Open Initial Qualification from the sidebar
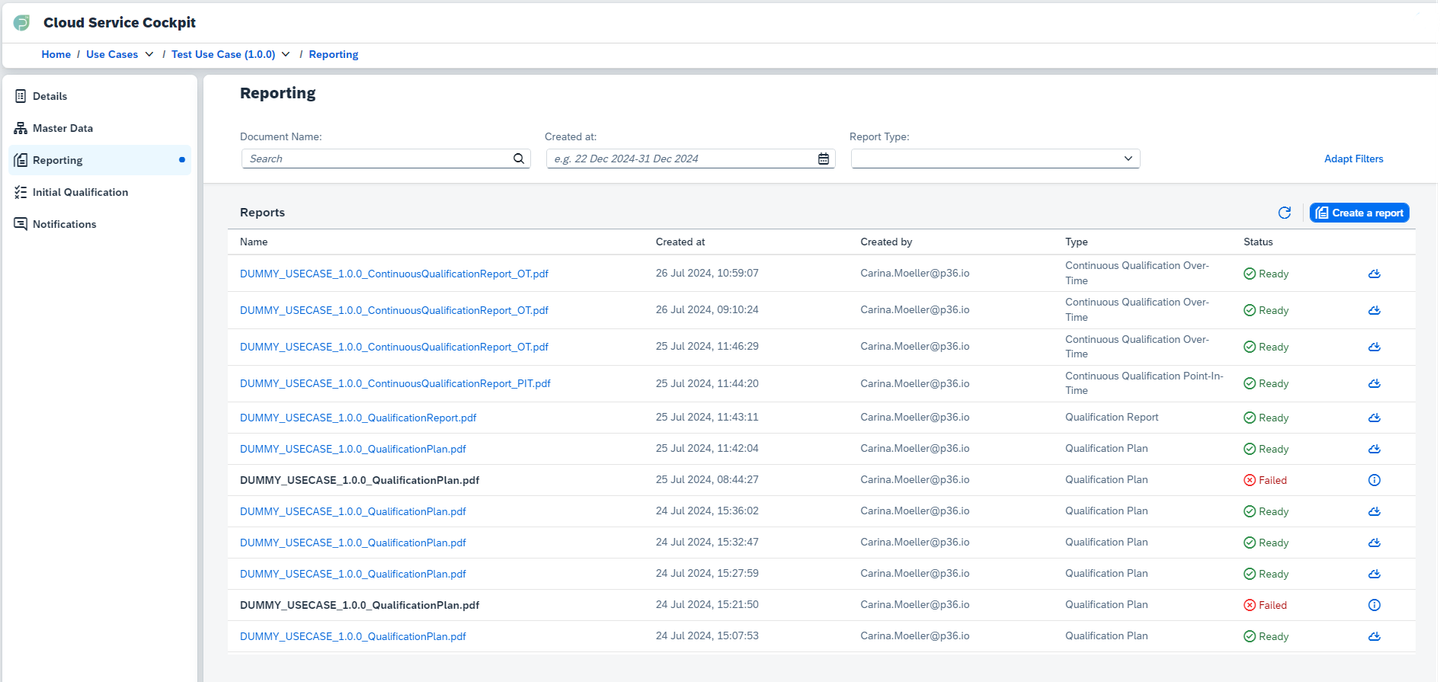This screenshot has height=682, width=1440. 80,191
